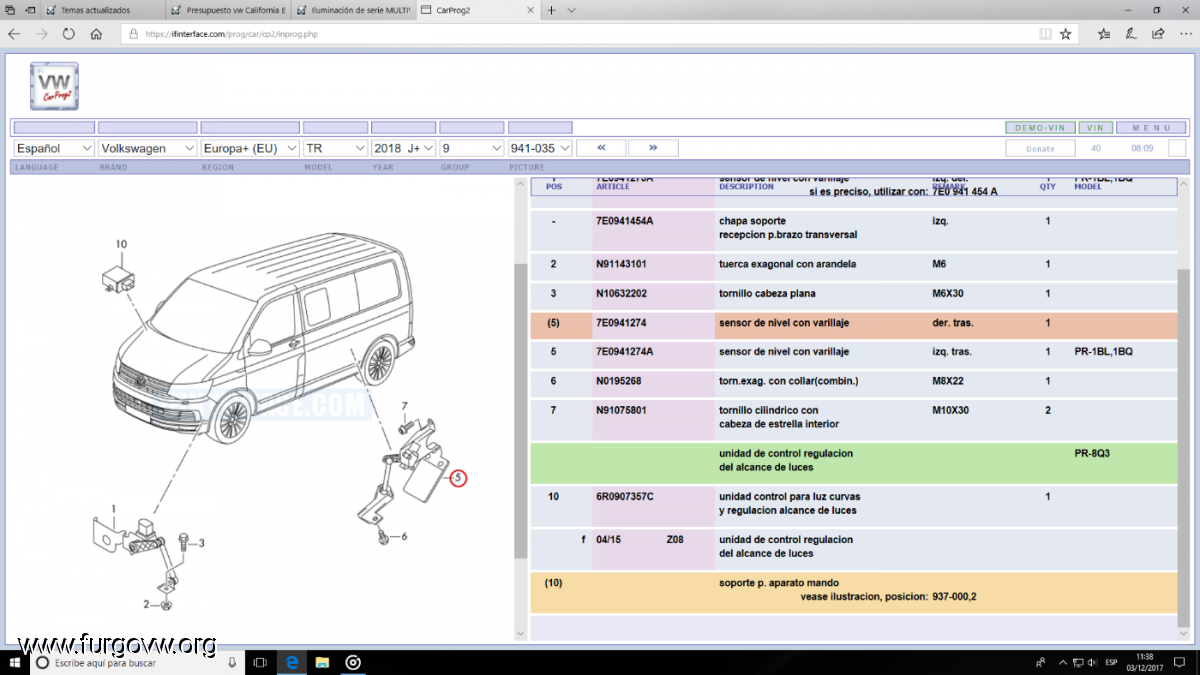Select article N10632202
Viewport: 1200px width, 675px height.
pos(621,293)
